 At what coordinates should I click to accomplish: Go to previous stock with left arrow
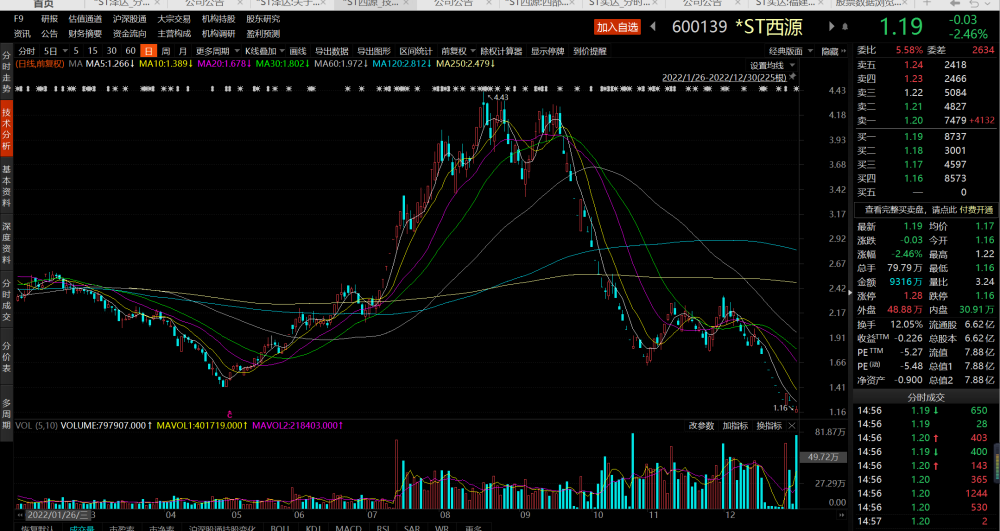coord(652,26)
